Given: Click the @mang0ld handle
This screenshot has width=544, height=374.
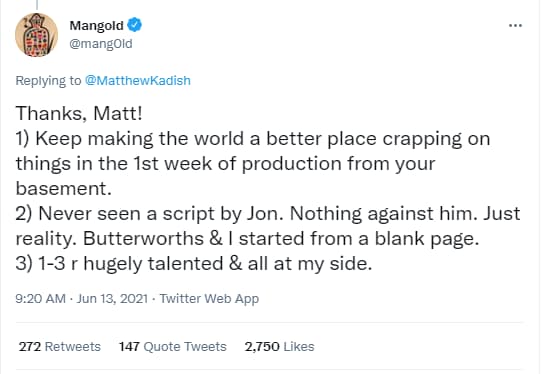Looking at the screenshot, I should click(101, 44).
